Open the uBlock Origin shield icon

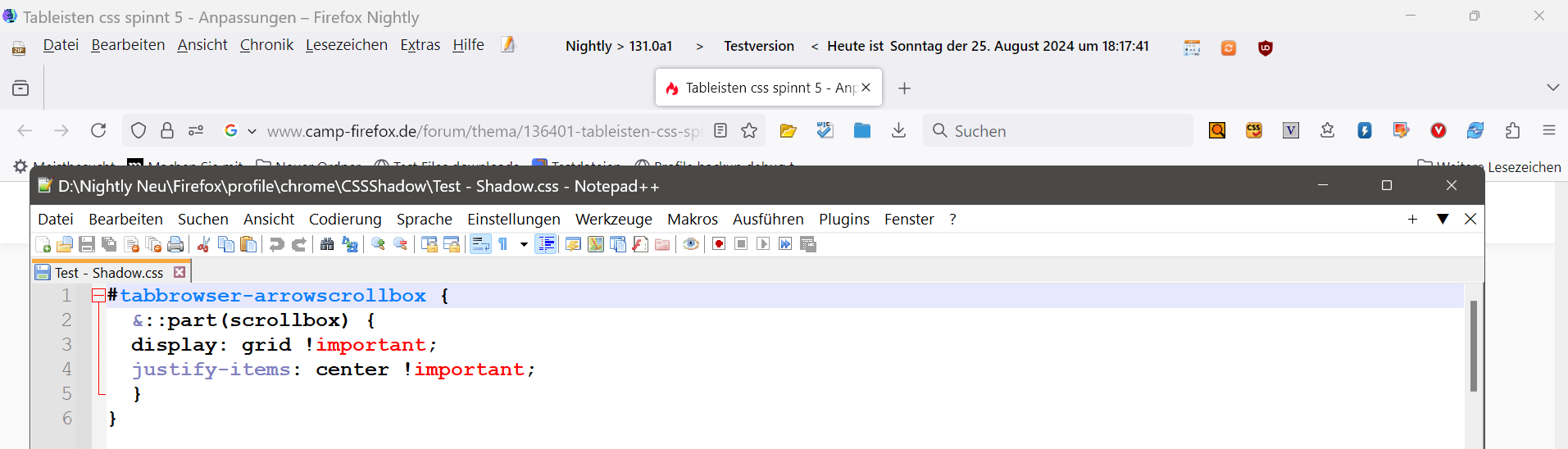point(1266,48)
